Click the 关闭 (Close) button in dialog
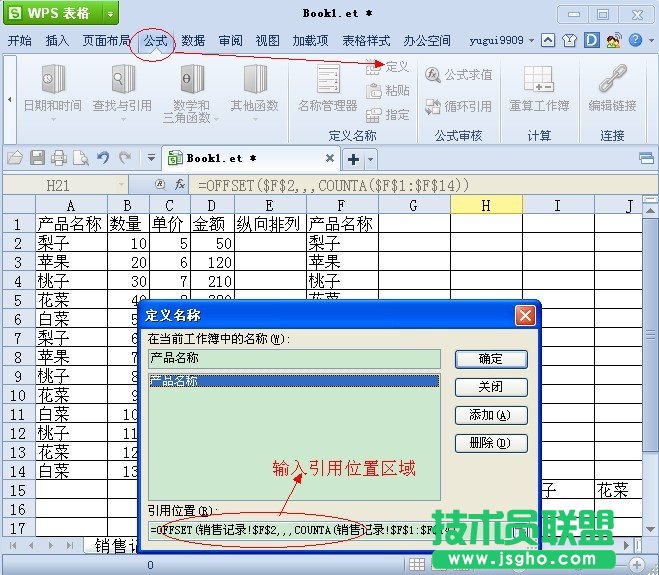The image size is (659, 575). [x=491, y=387]
